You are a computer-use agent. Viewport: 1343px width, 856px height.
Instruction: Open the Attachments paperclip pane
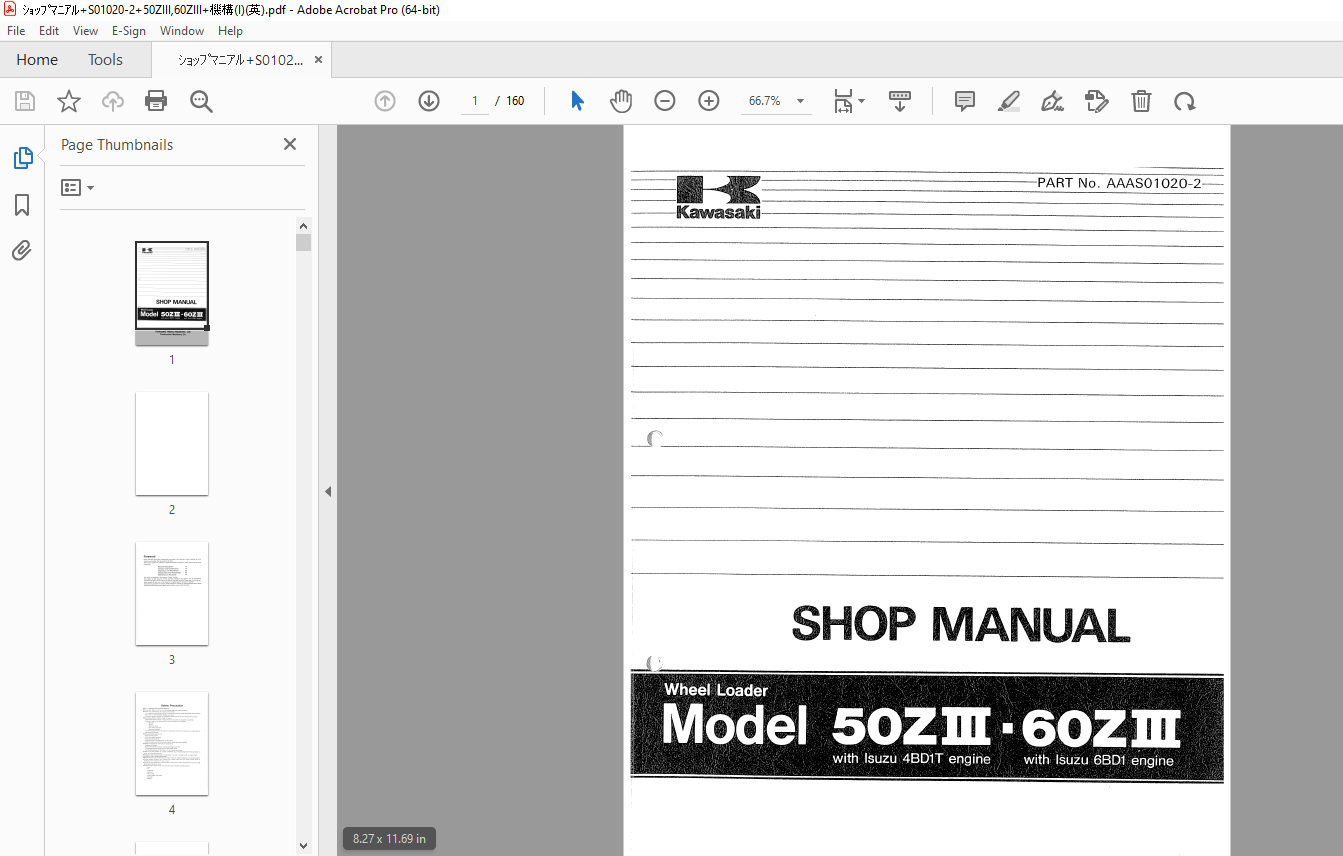pos(22,250)
